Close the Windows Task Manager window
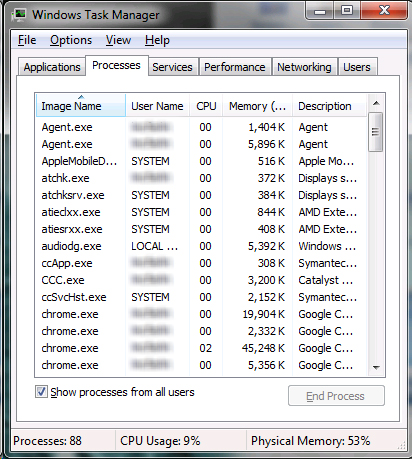This screenshot has height=459, width=412. pos(384,11)
